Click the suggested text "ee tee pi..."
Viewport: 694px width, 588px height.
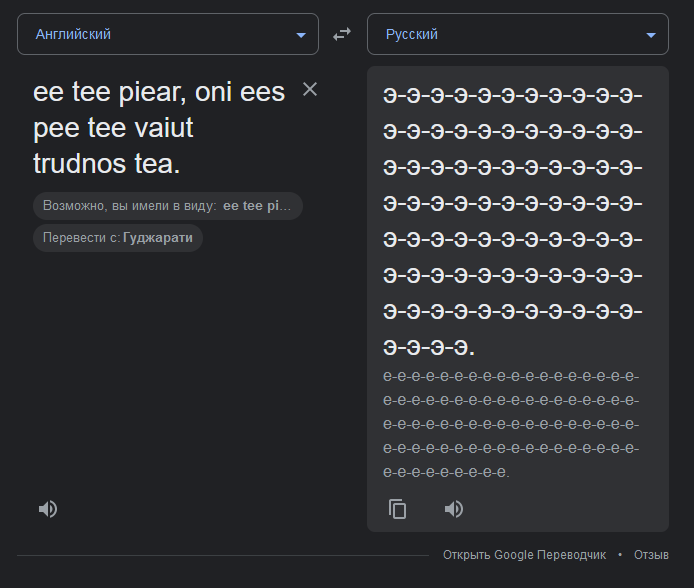pyautogui.click(x=257, y=206)
